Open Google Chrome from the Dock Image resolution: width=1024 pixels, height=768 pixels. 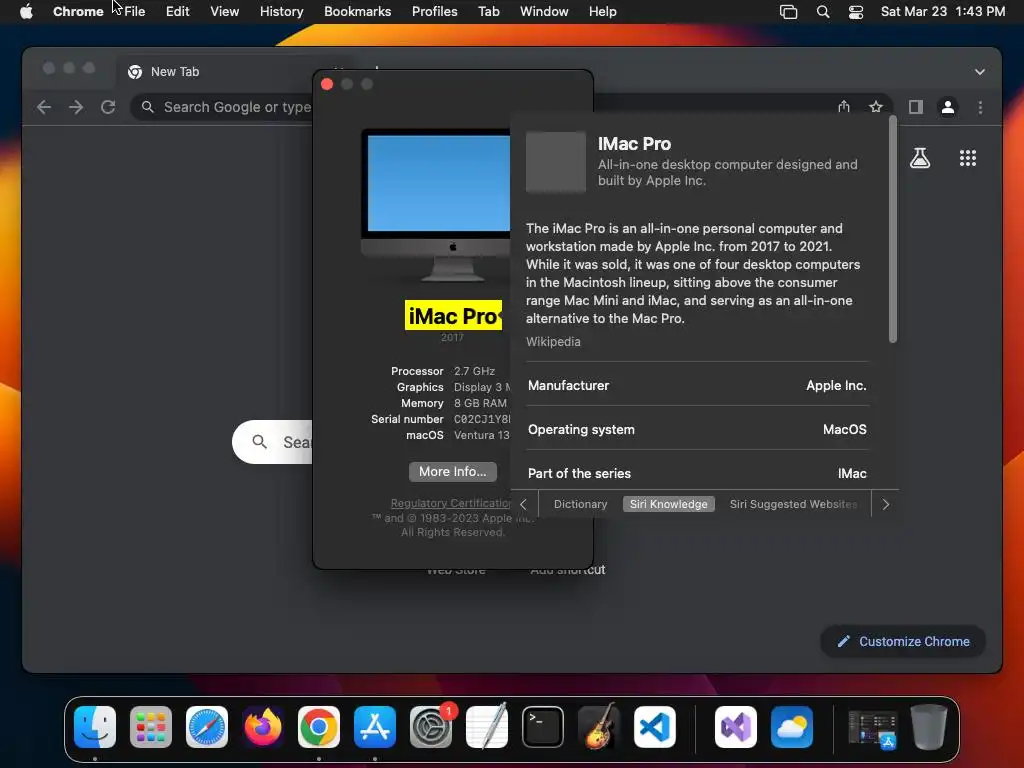319,727
